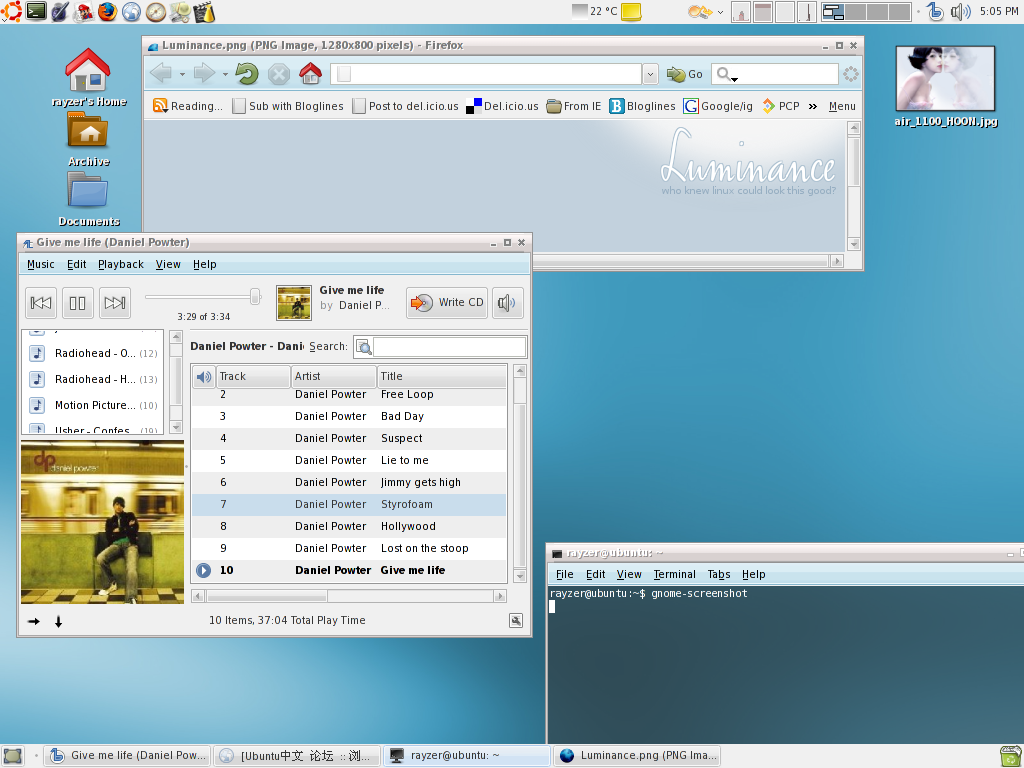Viewport: 1024px width, 768px height.
Task: Select the song Hollywood
Action: coord(349,526)
